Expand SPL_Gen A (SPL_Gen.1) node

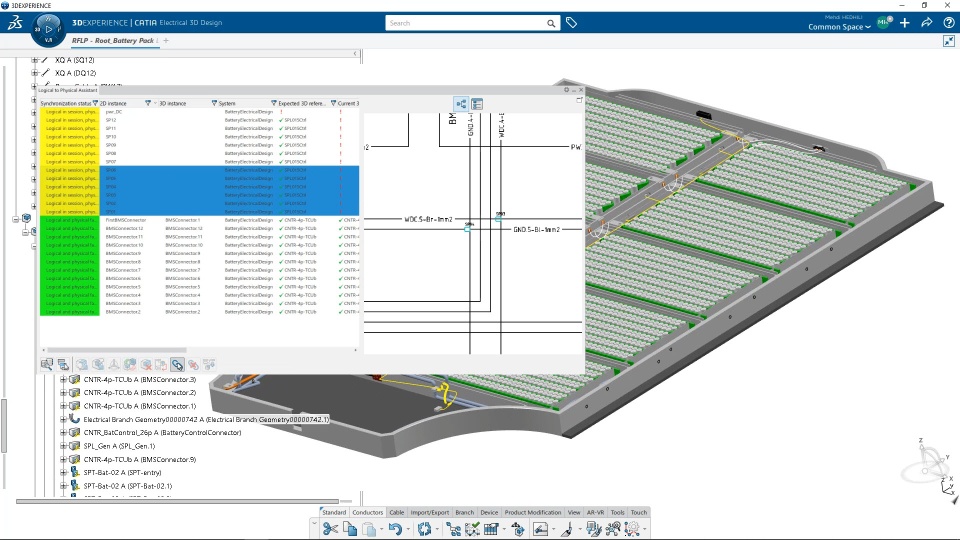[x=63, y=446]
